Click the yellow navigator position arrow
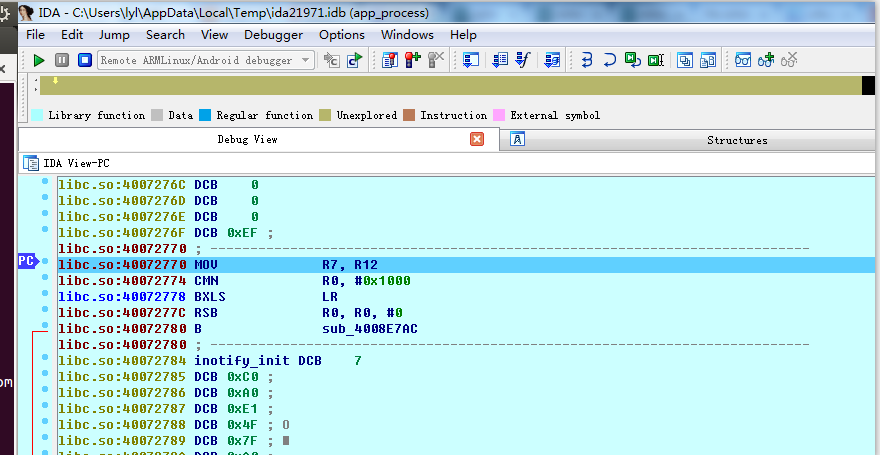The width and height of the screenshot is (880, 455). 56,81
